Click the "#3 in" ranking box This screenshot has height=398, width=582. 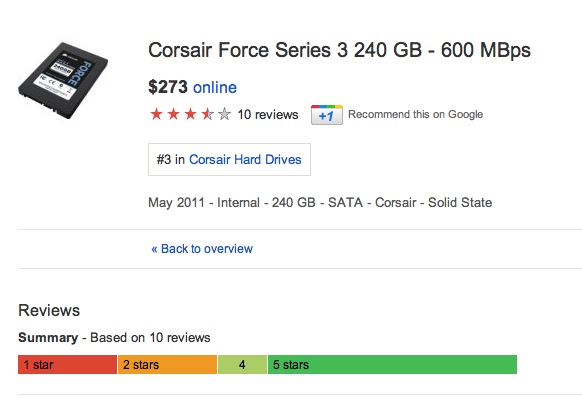coord(229,159)
